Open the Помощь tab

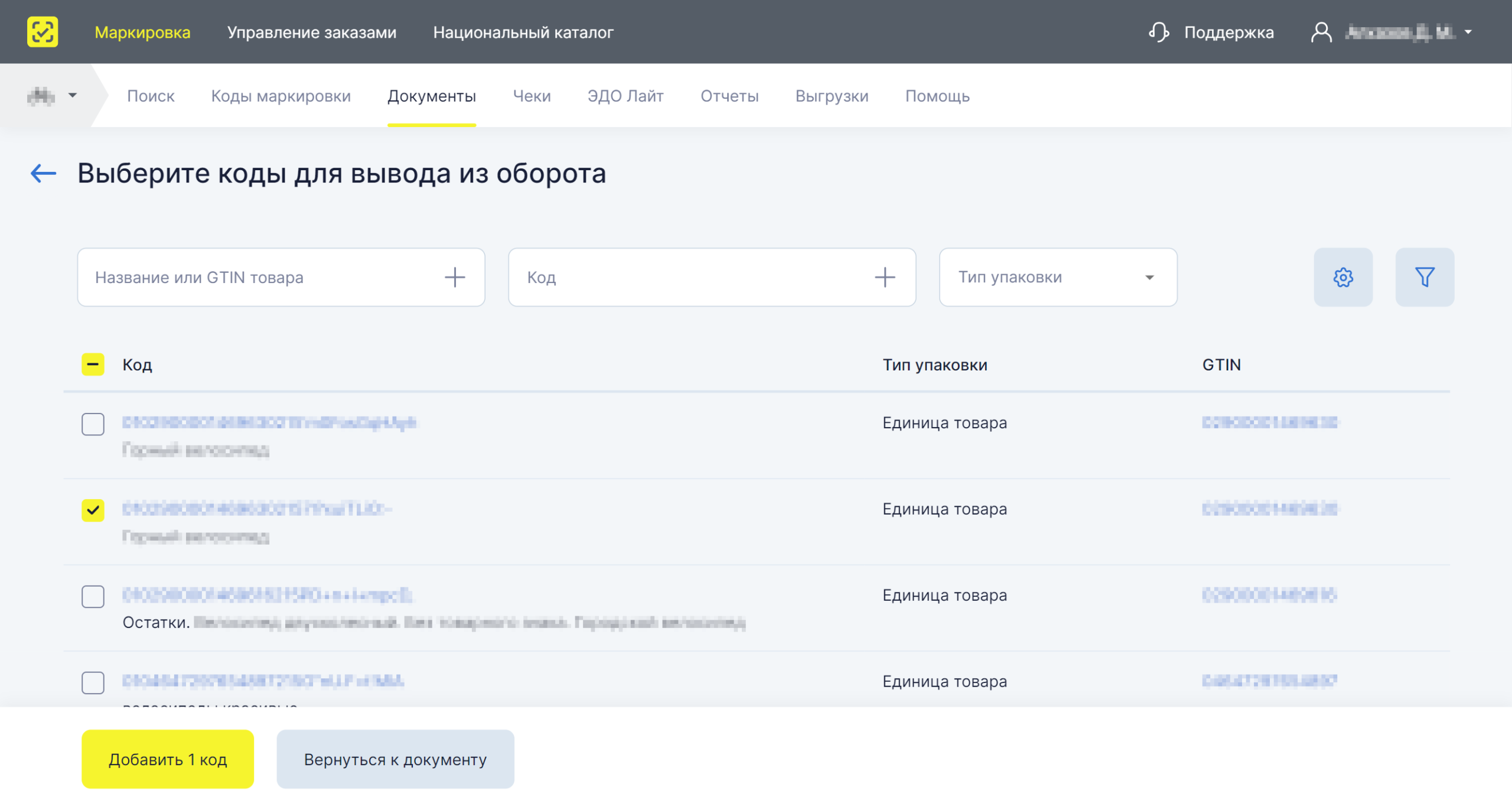coord(937,96)
